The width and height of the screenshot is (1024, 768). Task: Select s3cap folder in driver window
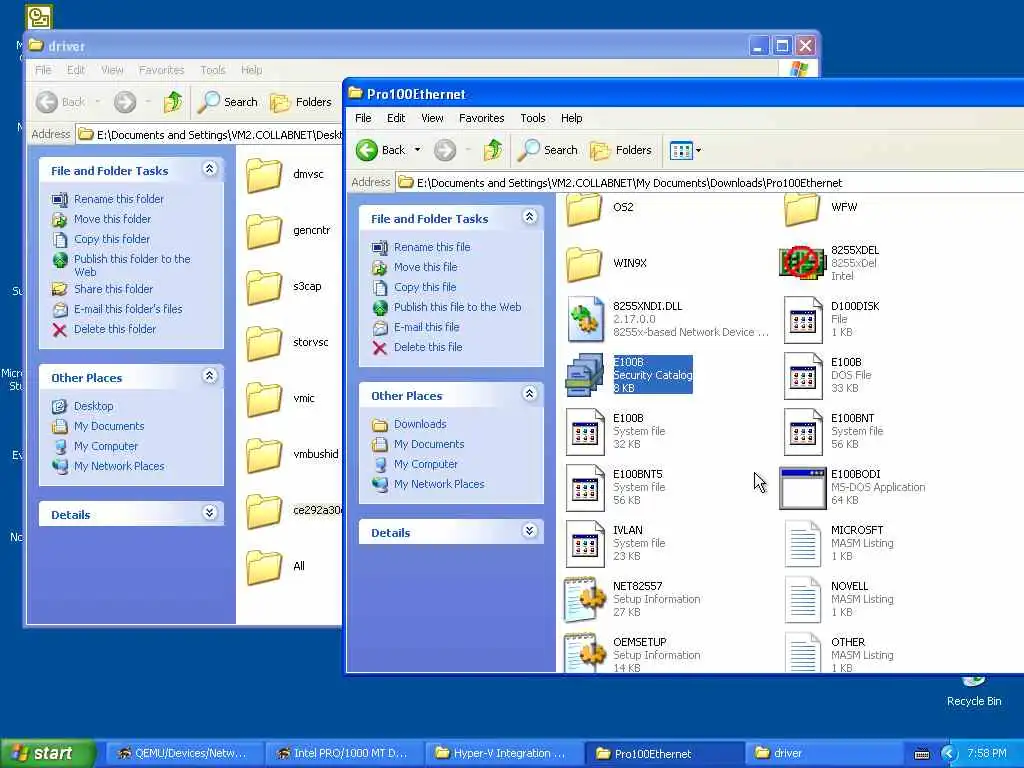pyautogui.click(x=284, y=287)
